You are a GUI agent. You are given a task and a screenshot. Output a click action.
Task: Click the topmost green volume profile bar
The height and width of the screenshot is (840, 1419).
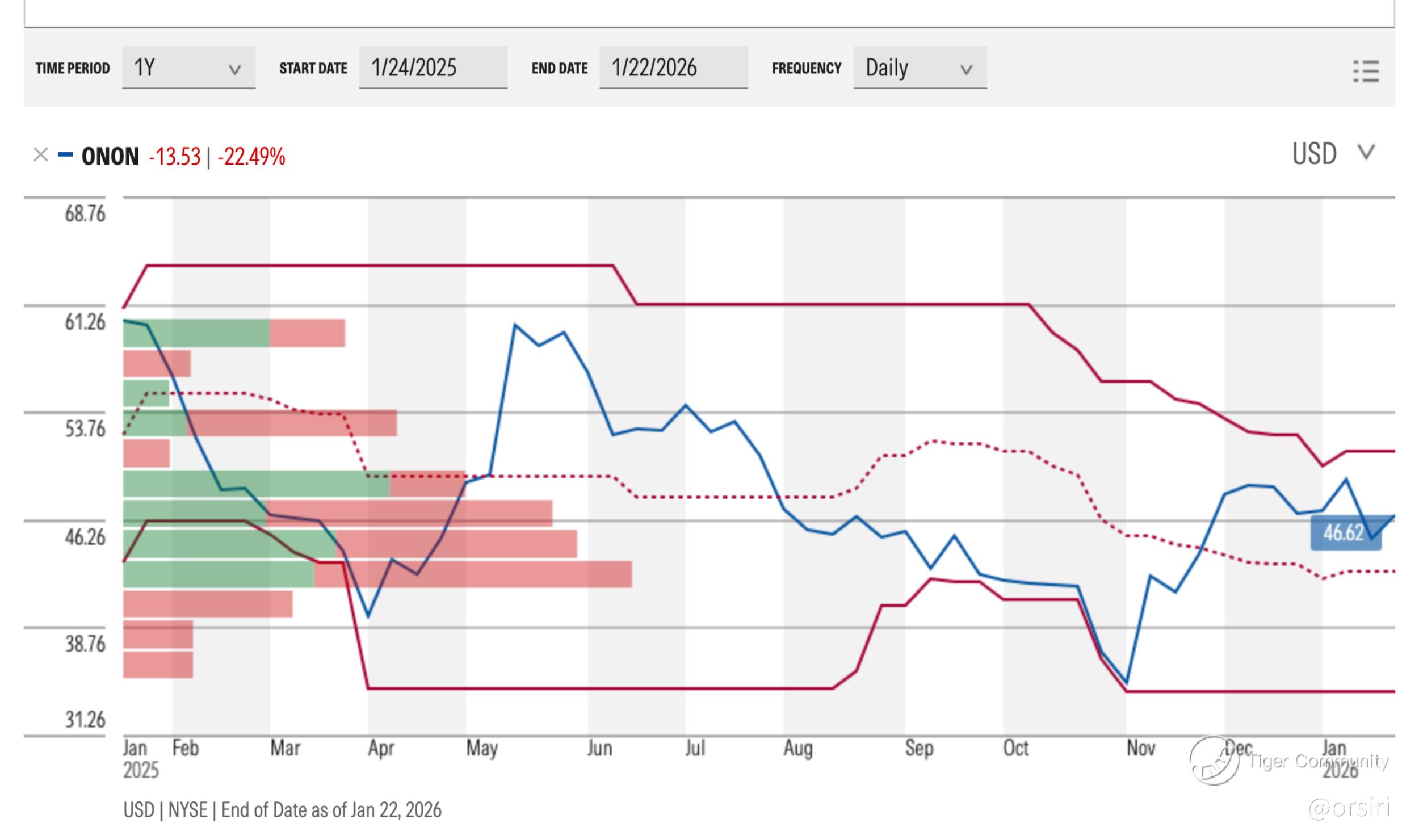point(196,333)
